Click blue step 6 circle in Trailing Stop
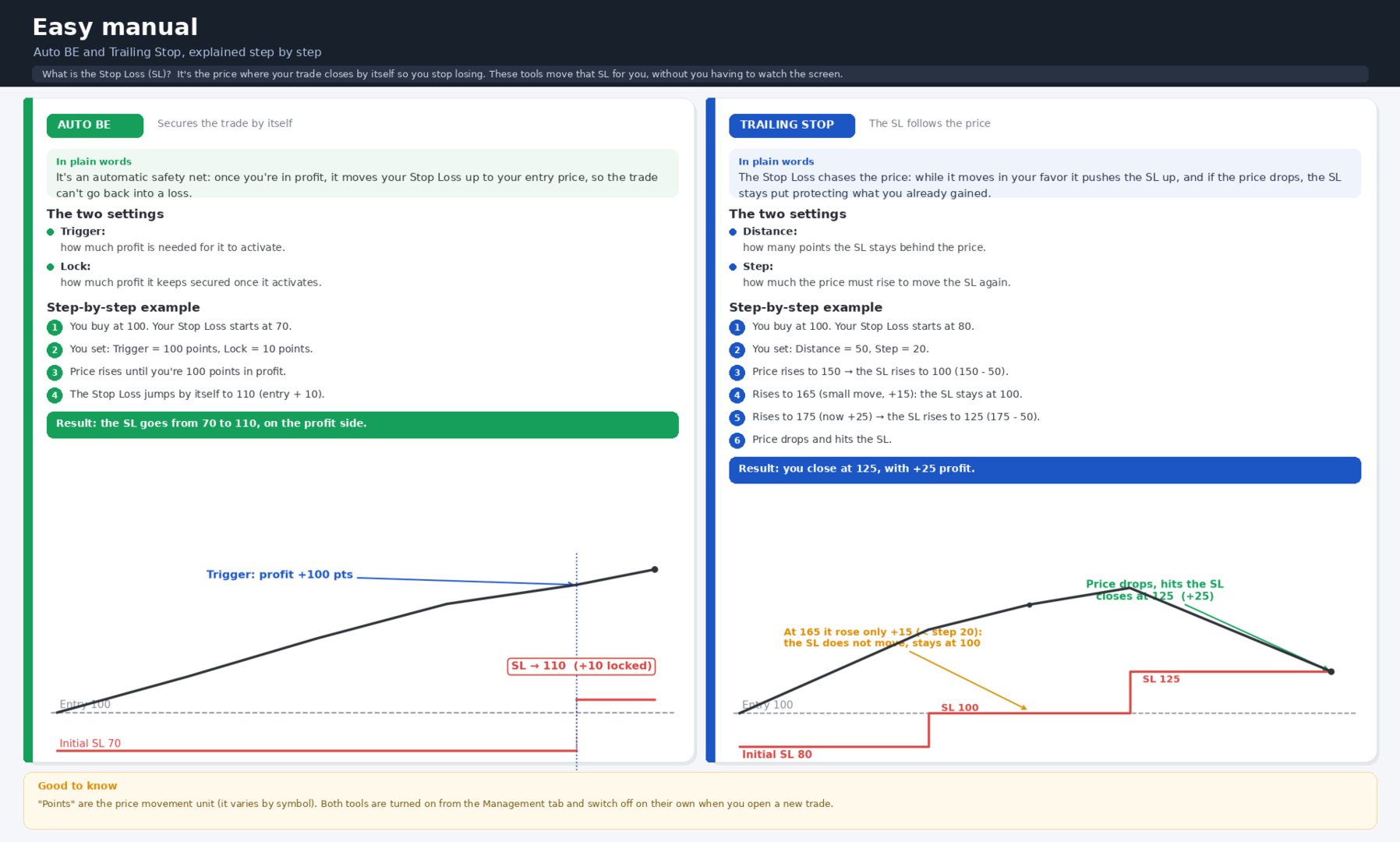Viewport: 1400px width, 842px height. (x=737, y=440)
